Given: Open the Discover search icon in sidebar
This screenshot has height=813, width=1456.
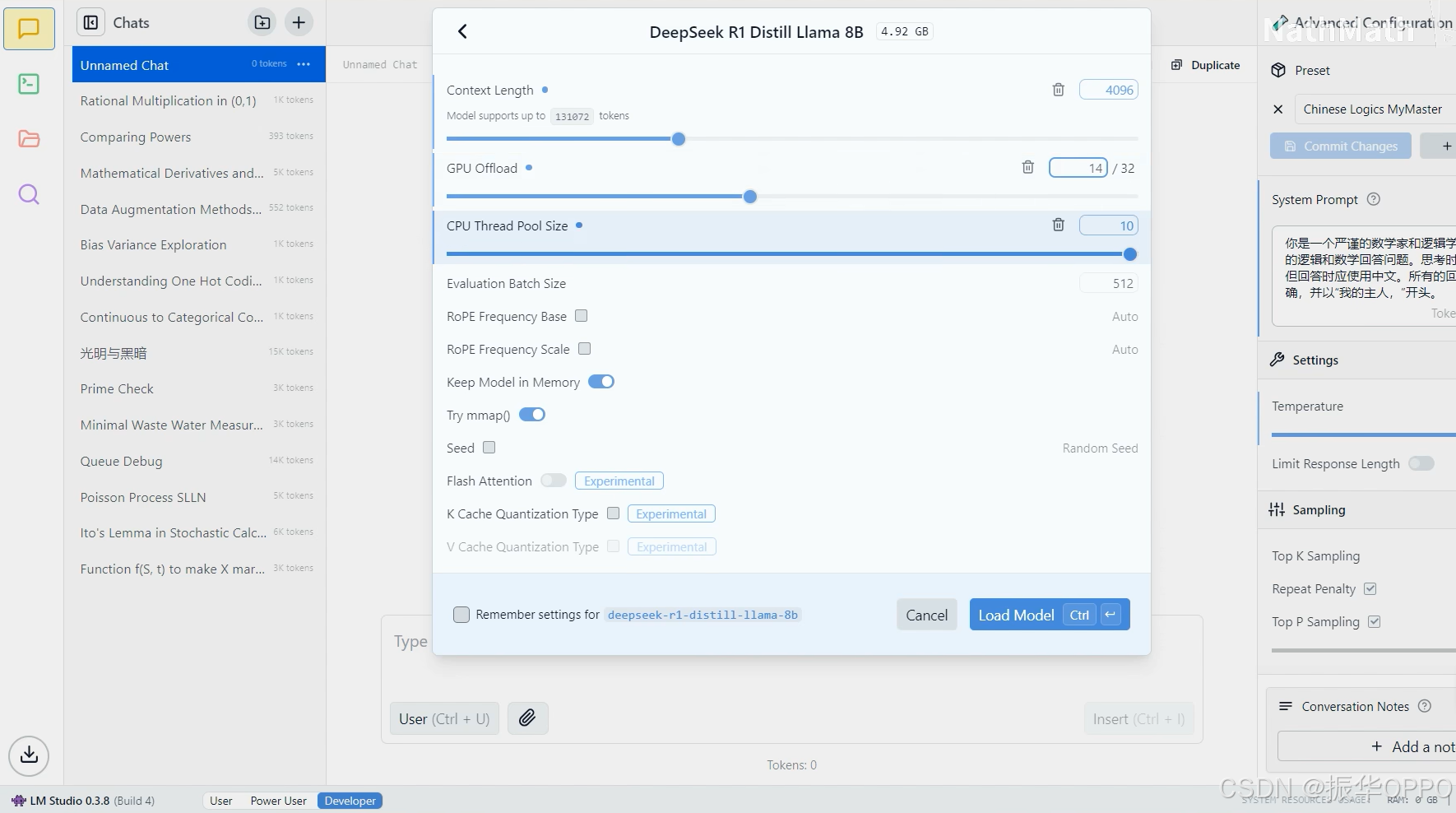Looking at the screenshot, I should pos(29,194).
